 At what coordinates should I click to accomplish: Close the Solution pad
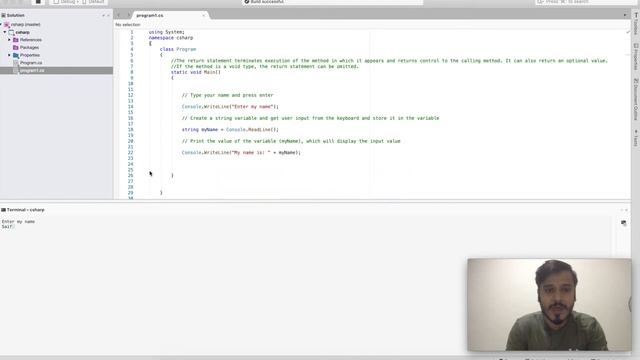(109, 15)
